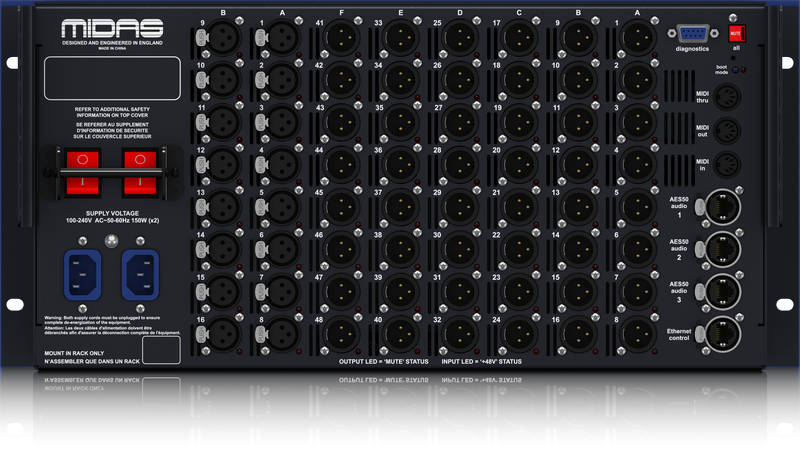Click the right blue power inlet
The width and height of the screenshot is (800, 451).
(139, 271)
